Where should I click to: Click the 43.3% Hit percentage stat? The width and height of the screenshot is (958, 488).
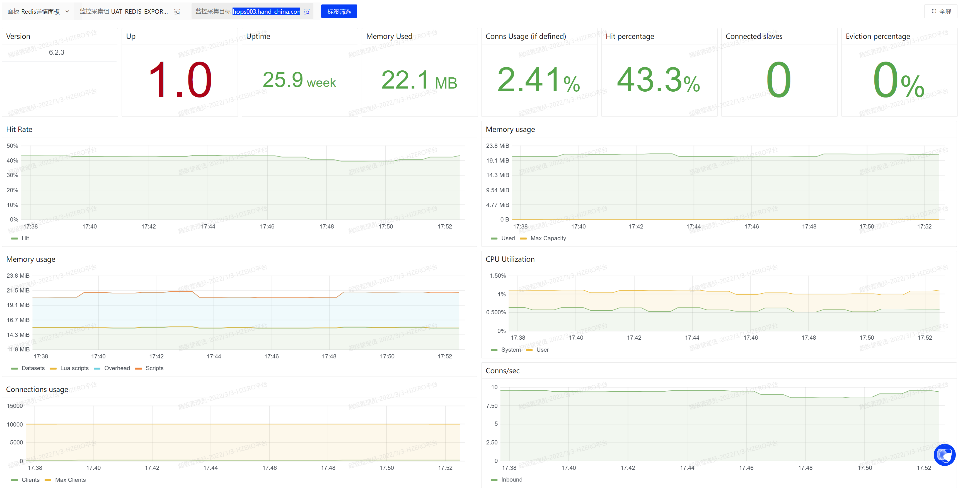pos(658,81)
